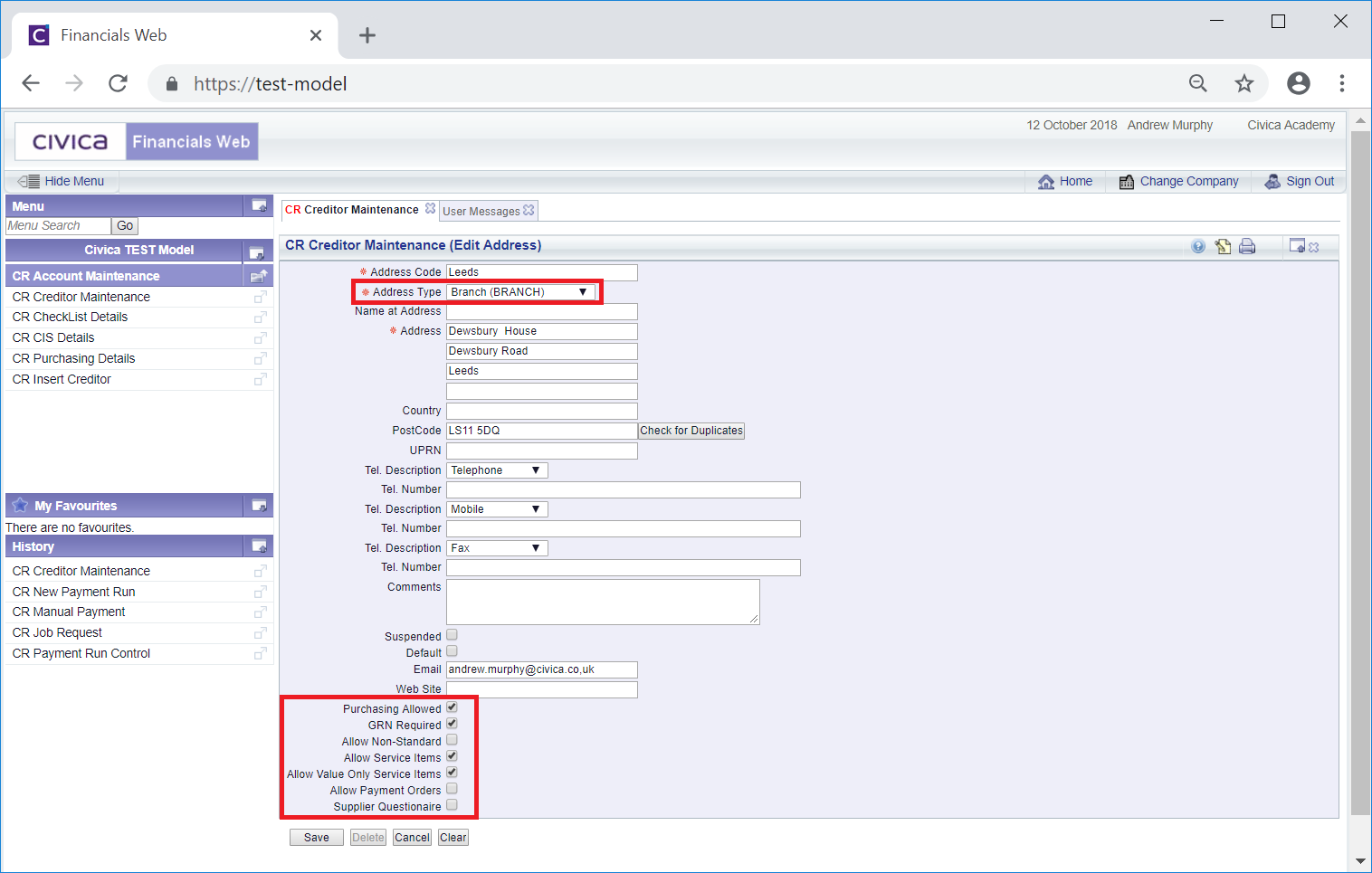1372x873 pixels.
Task: Open history CR Payment Run Control in new window
Action: coord(260,654)
